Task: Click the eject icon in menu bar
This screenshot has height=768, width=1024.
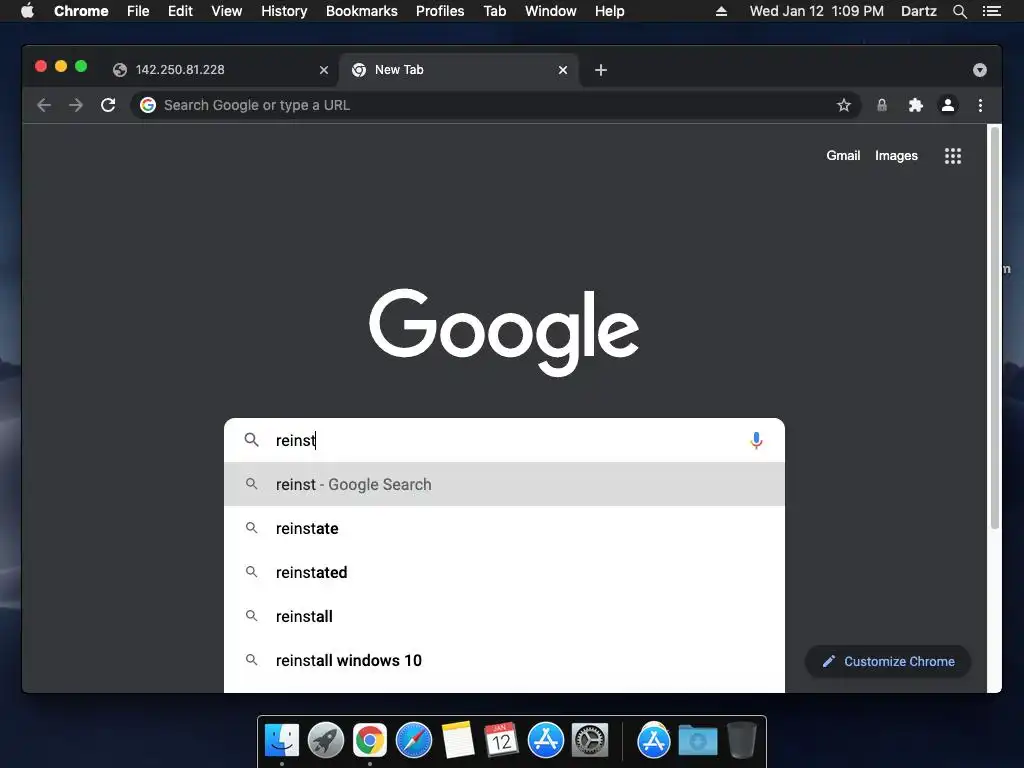Action: pos(721,11)
